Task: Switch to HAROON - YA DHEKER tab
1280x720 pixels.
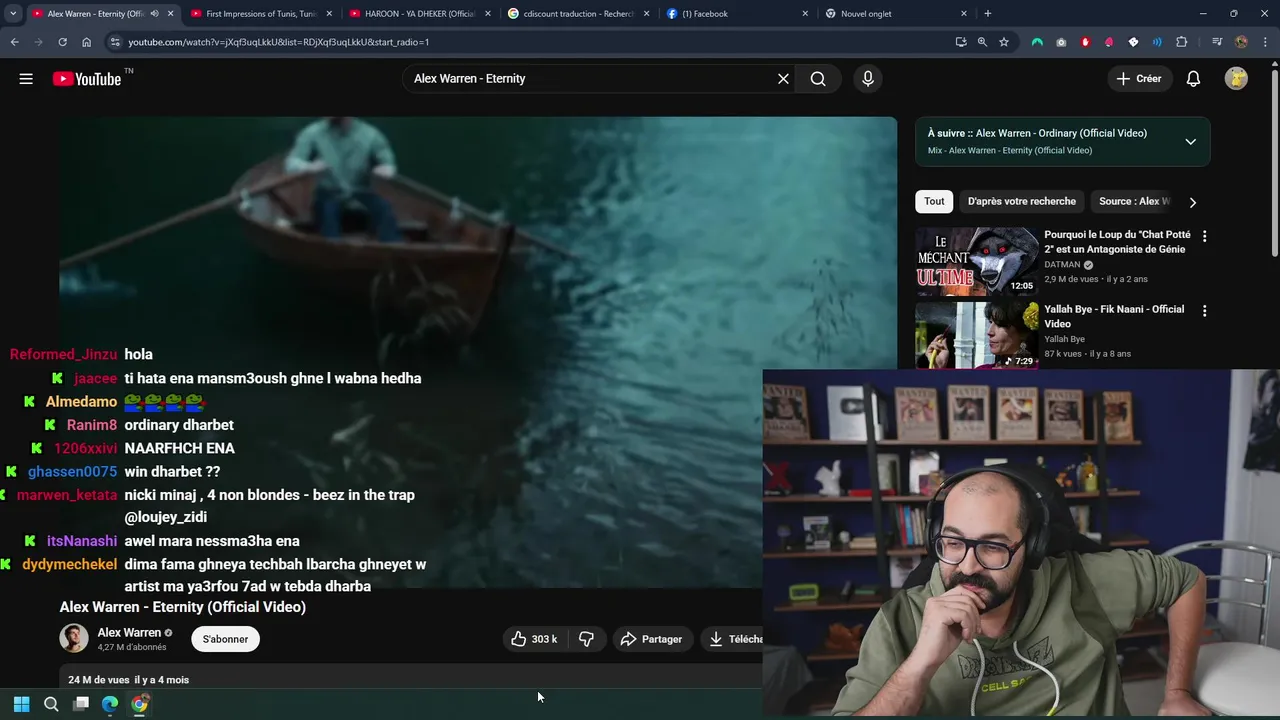Action: (420, 14)
